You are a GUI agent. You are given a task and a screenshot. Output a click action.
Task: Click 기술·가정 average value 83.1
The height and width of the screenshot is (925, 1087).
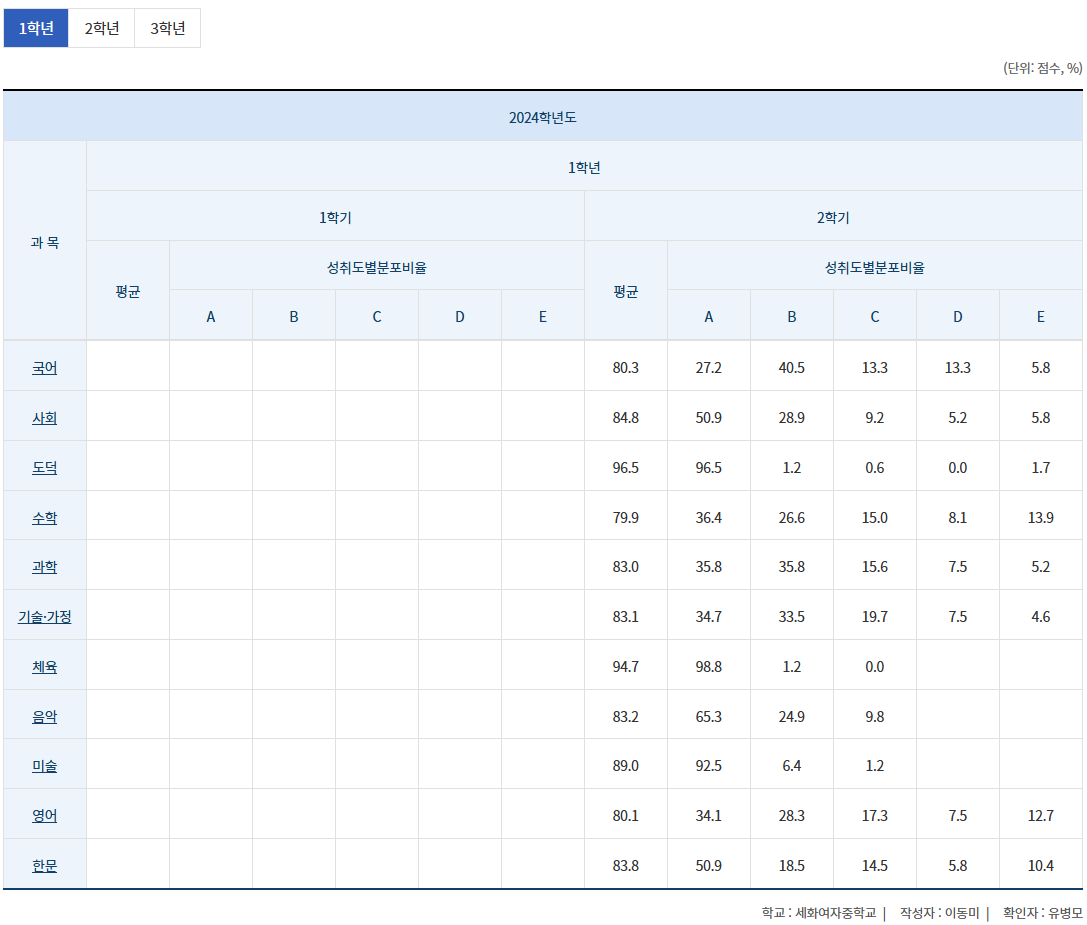click(625, 616)
